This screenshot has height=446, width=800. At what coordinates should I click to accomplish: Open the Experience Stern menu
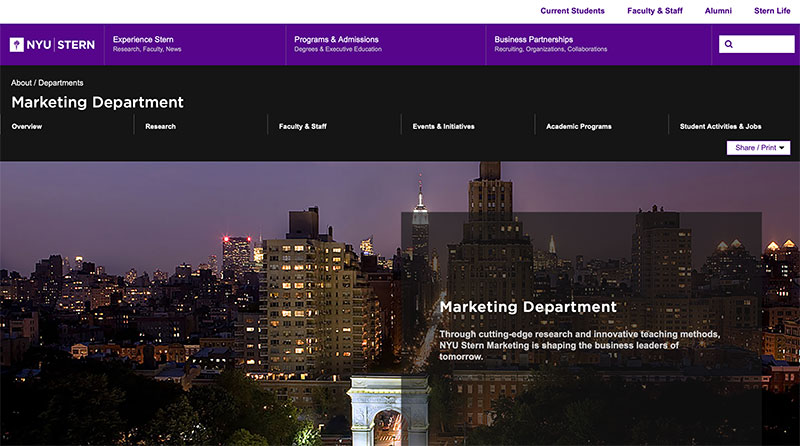pyautogui.click(x=143, y=39)
